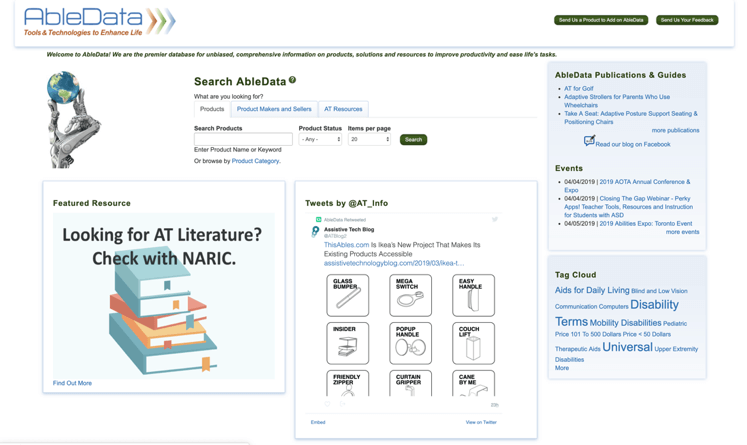Open the Items per page dropdown
Image resolution: width=747 pixels, height=445 pixels.
[369, 139]
